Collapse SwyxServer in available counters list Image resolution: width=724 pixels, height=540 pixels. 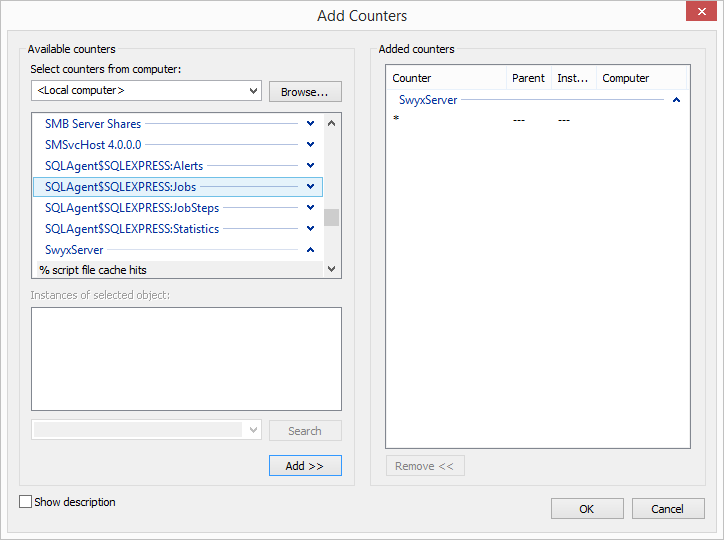310,250
